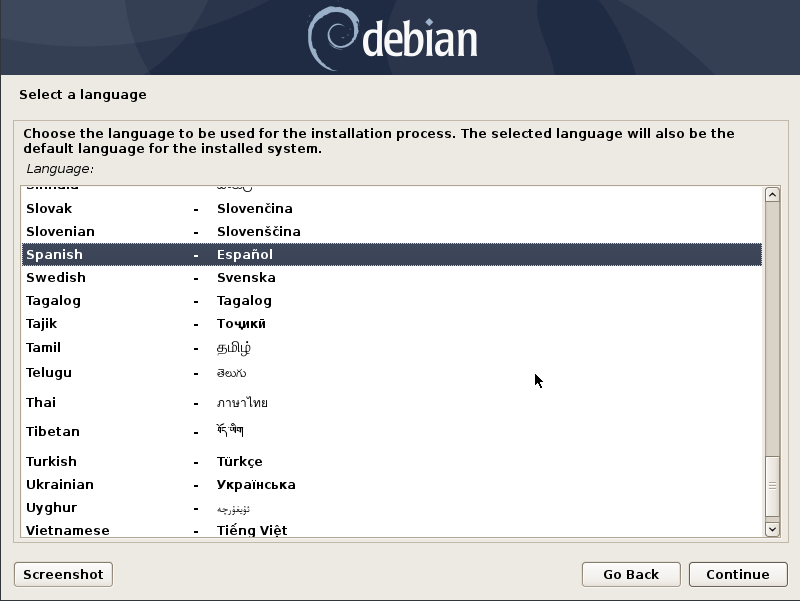Select Slovenian language row
The height and width of the screenshot is (601, 800).
click(392, 232)
